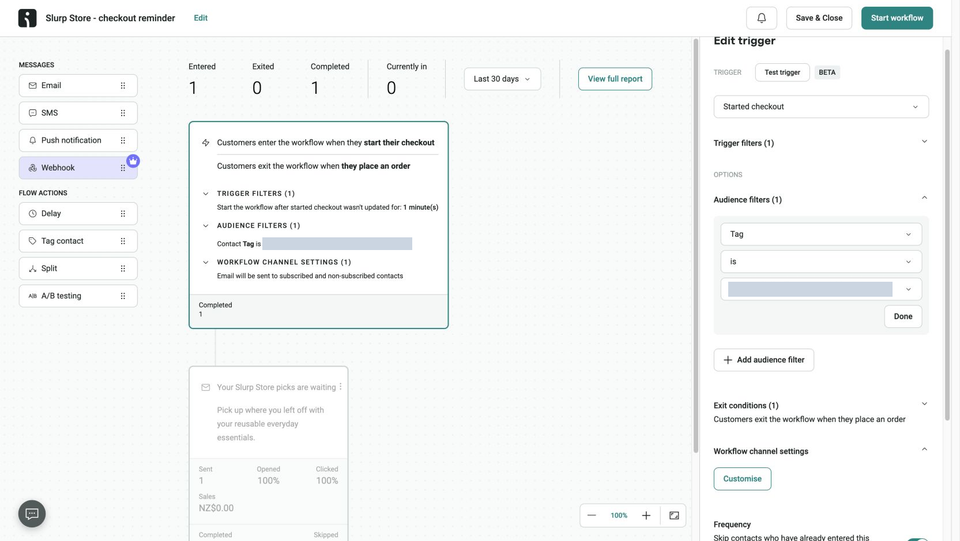
Task: Open the Last 30 days dropdown
Action: coord(502,79)
